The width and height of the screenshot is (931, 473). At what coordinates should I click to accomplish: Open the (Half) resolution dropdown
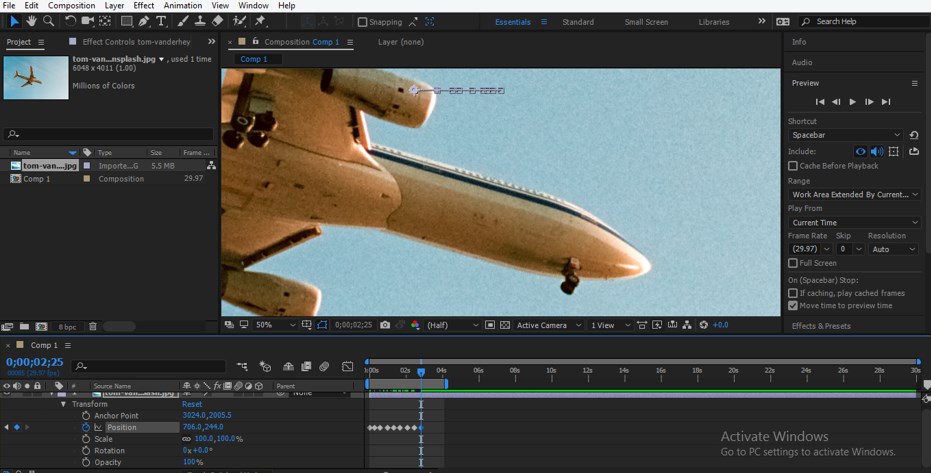pyautogui.click(x=452, y=325)
